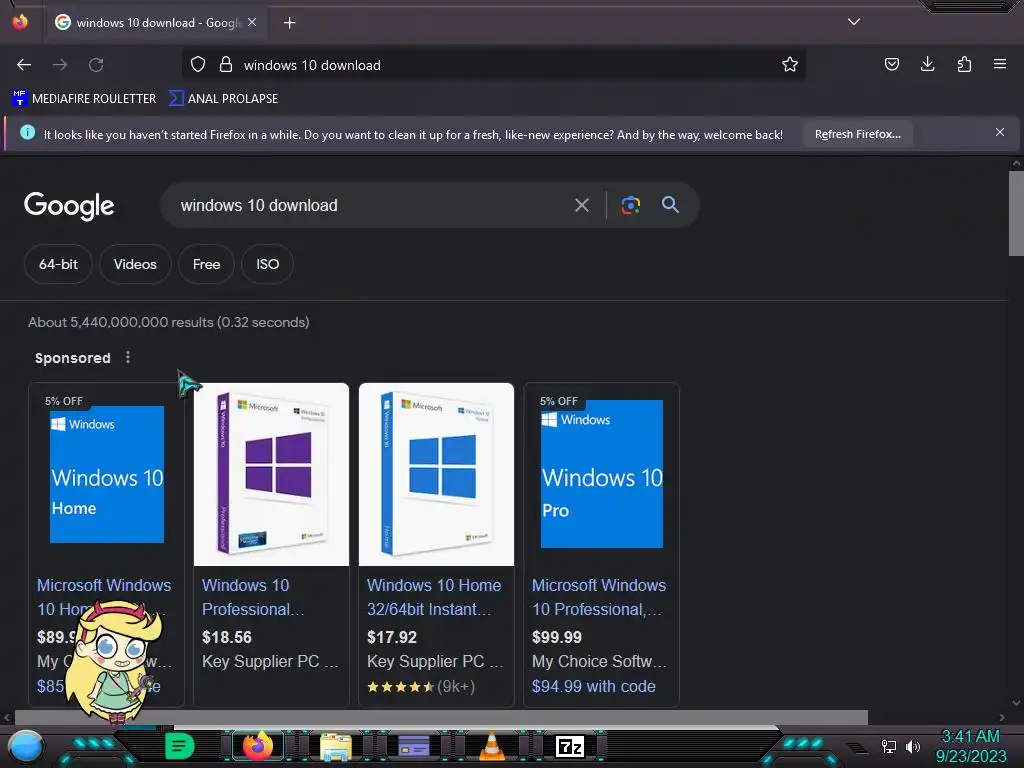
Task: Open VLC media player from taskbar
Action: point(492,746)
